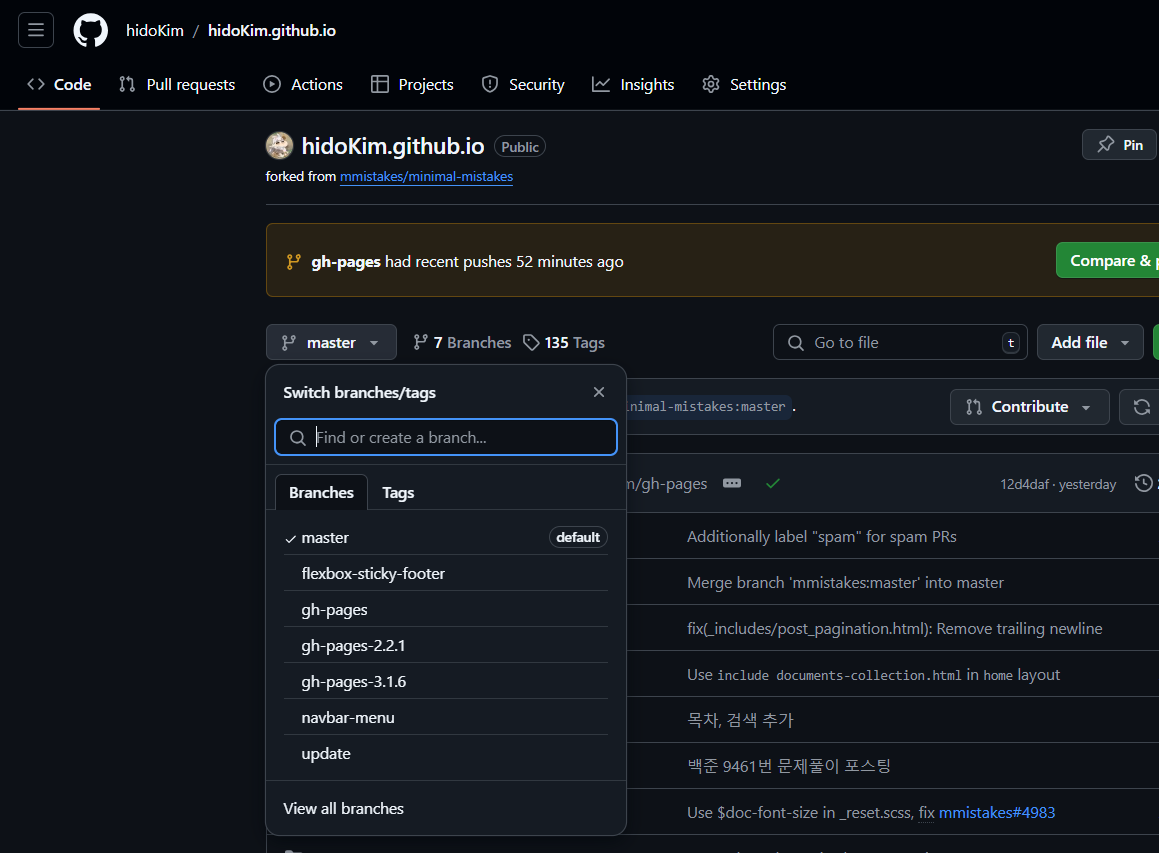This screenshot has width=1159, height=853.
Task: Pin the repository with Pin button
Action: pos(1120,145)
